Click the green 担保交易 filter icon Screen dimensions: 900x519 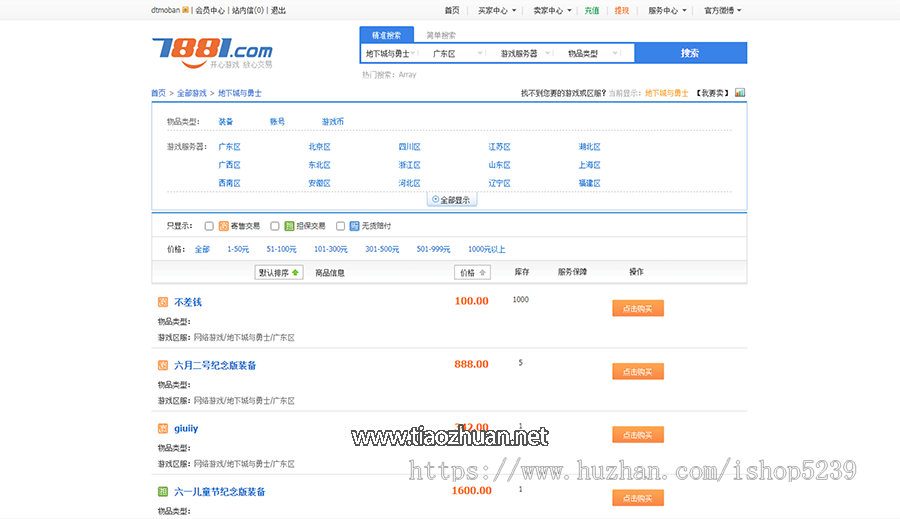click(289, 226)
